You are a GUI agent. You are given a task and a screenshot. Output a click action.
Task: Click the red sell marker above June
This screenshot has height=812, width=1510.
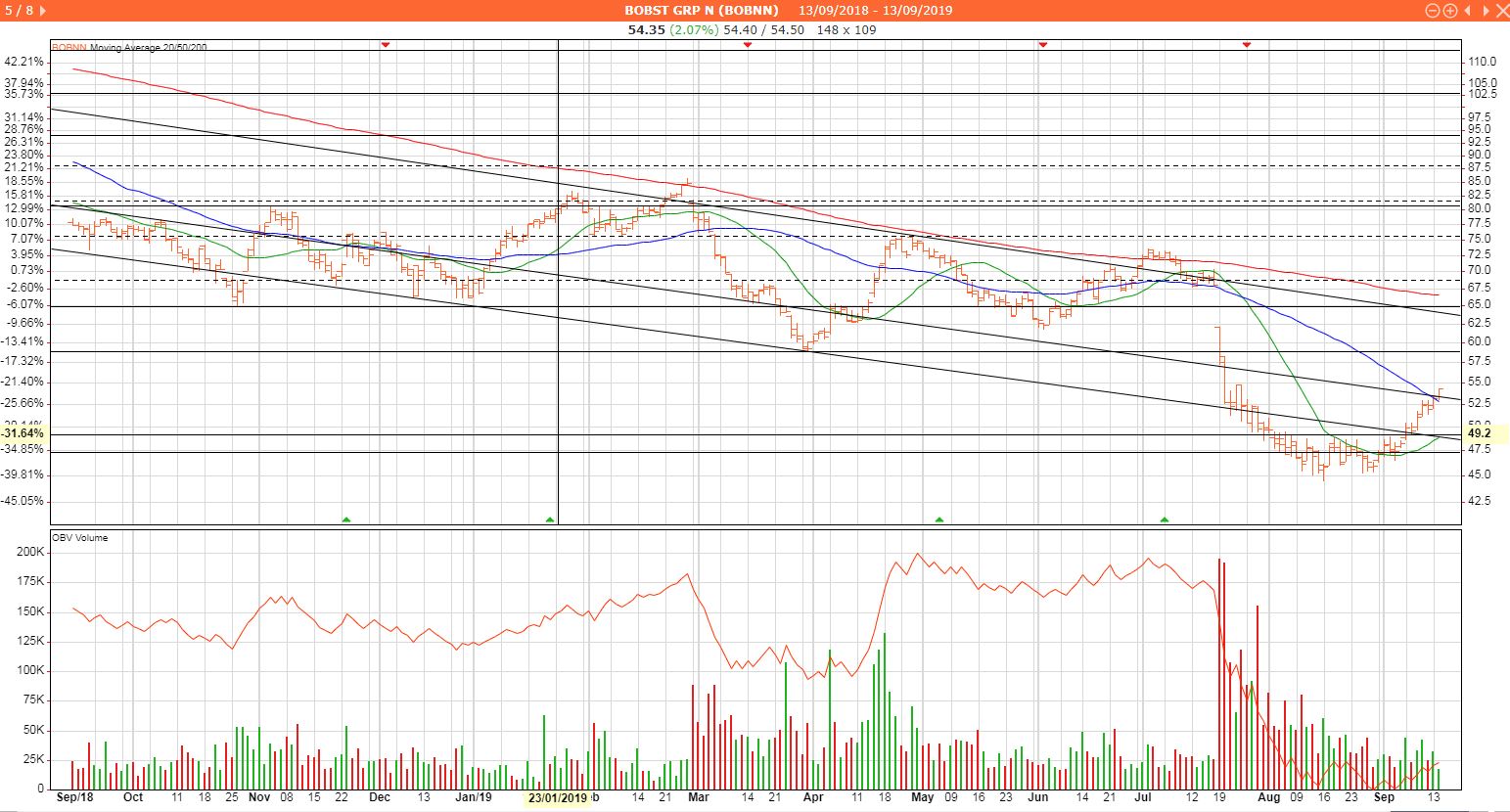coord(1043,45)
